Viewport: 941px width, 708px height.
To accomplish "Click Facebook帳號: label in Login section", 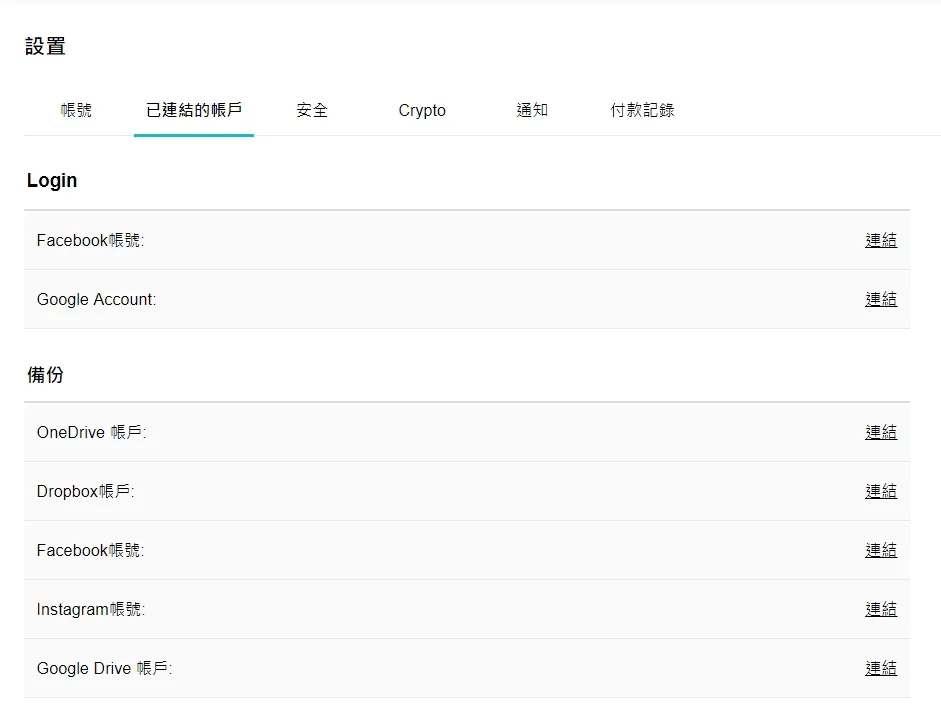I will (90, 241).
